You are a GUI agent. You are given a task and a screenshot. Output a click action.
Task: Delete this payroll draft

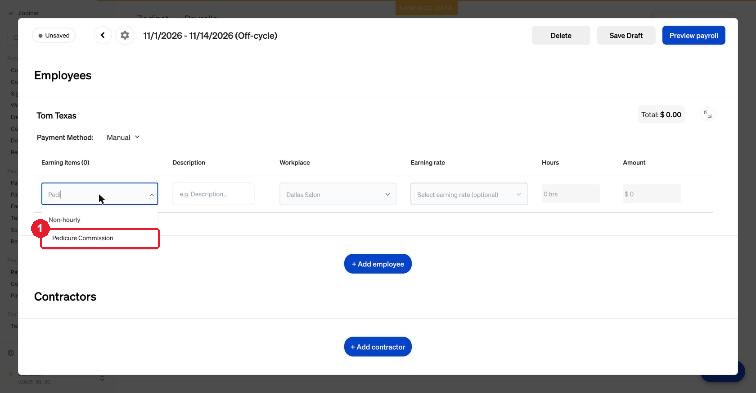[x=561, y=36]
